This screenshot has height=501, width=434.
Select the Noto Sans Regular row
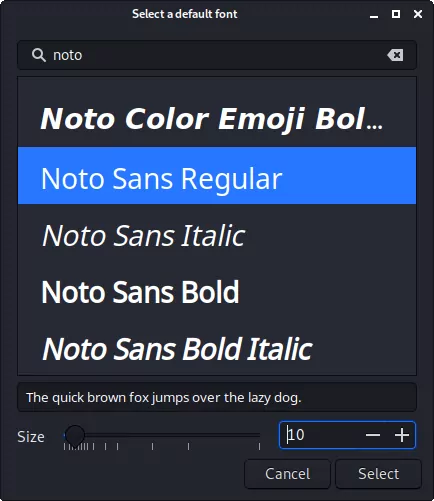217,175
